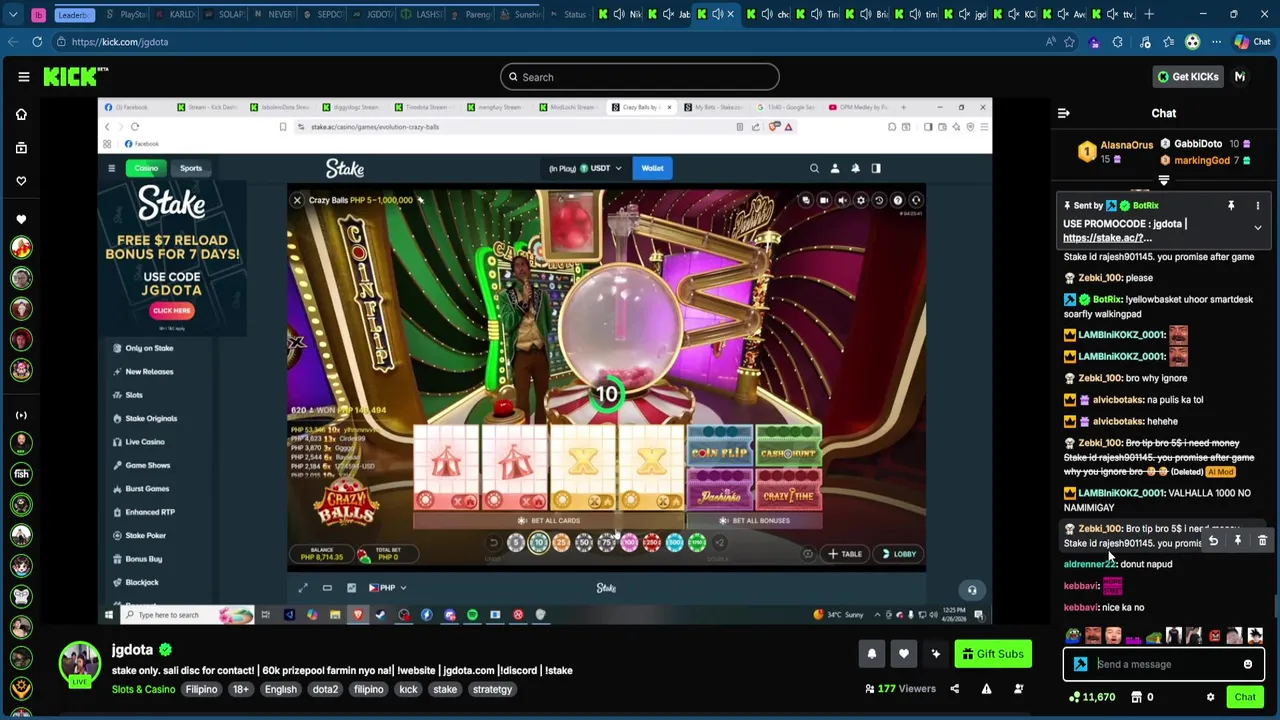Collapse the chat panel with arrow icon
Image resolution: width=1280 pixels, height=720 pixels.
click(x=1063, y=113)
